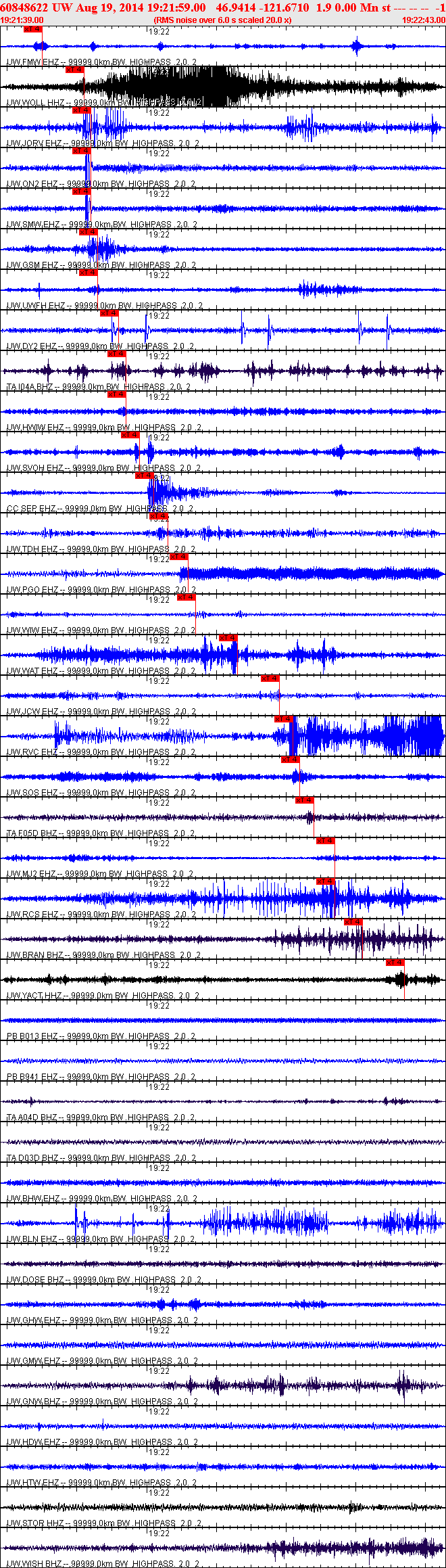Select the red pick flag on UW.FMW trace
Screen dimensions: 446x1568
point(33,29)
